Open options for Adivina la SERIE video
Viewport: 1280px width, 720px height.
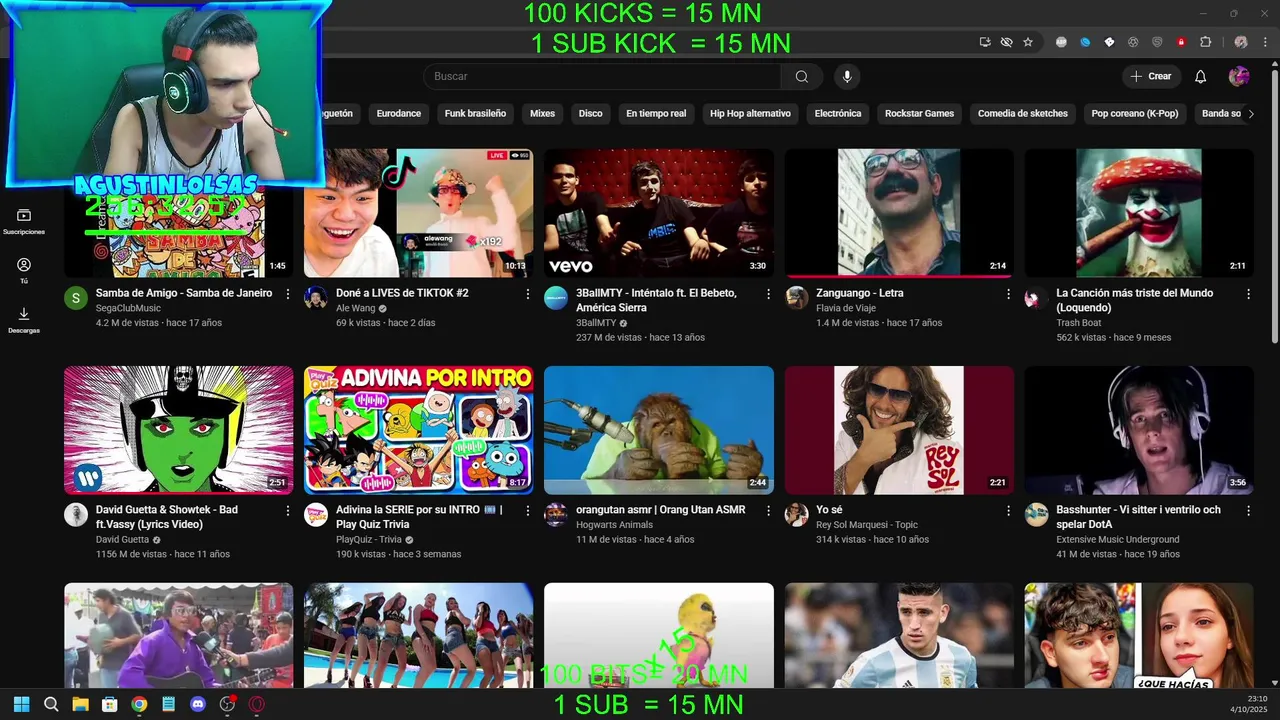(528, 511)
